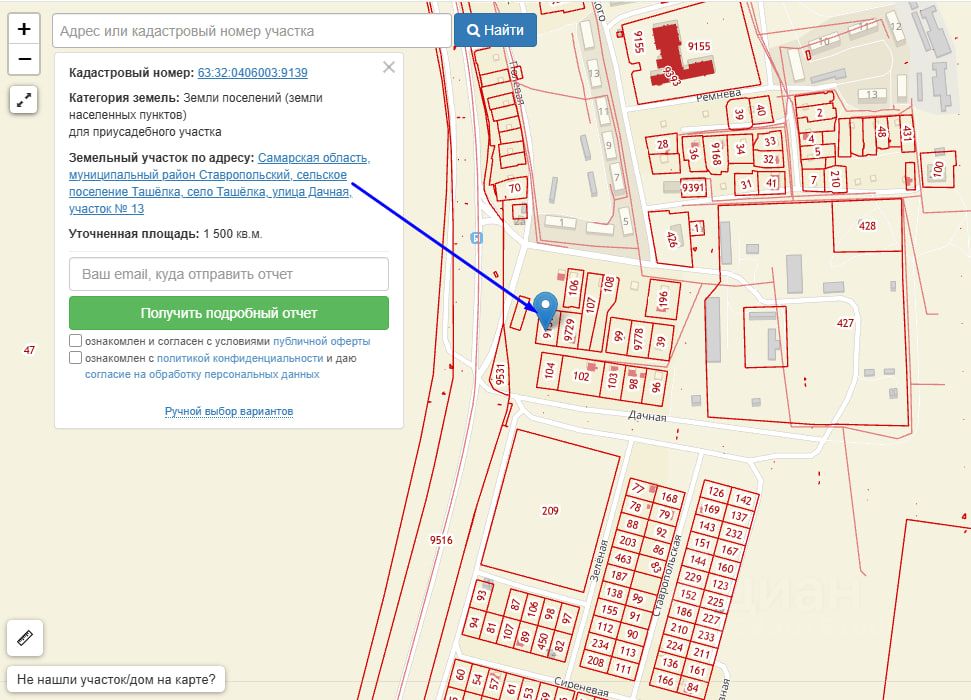Expand Ручной выбор вариантов options
The height and width of the screenshot is (700, 971).
pos(229,411)
